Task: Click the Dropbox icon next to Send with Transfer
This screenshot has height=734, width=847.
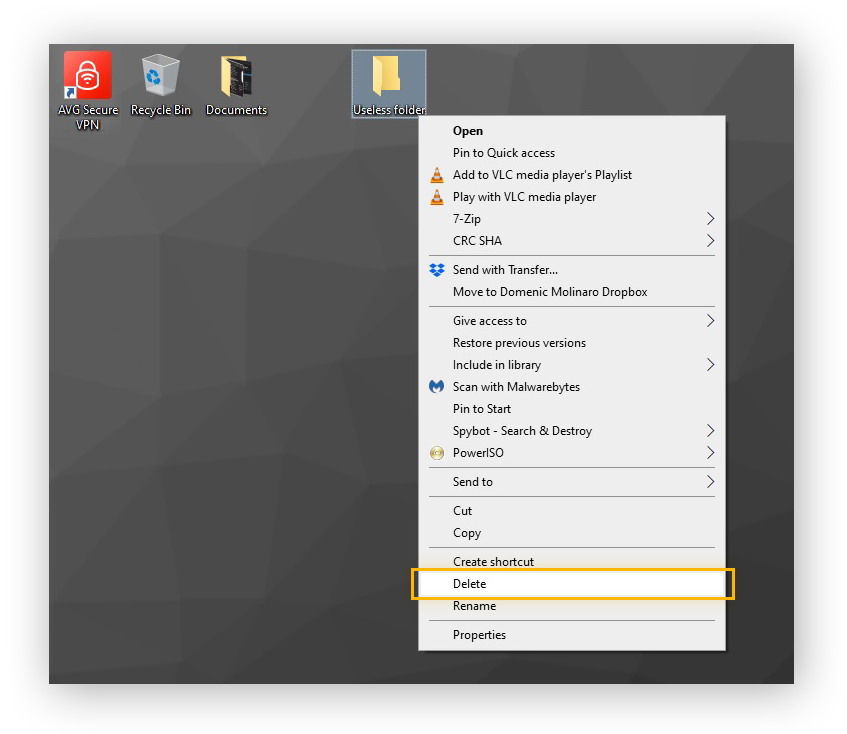Action: [x=437, y=270]
